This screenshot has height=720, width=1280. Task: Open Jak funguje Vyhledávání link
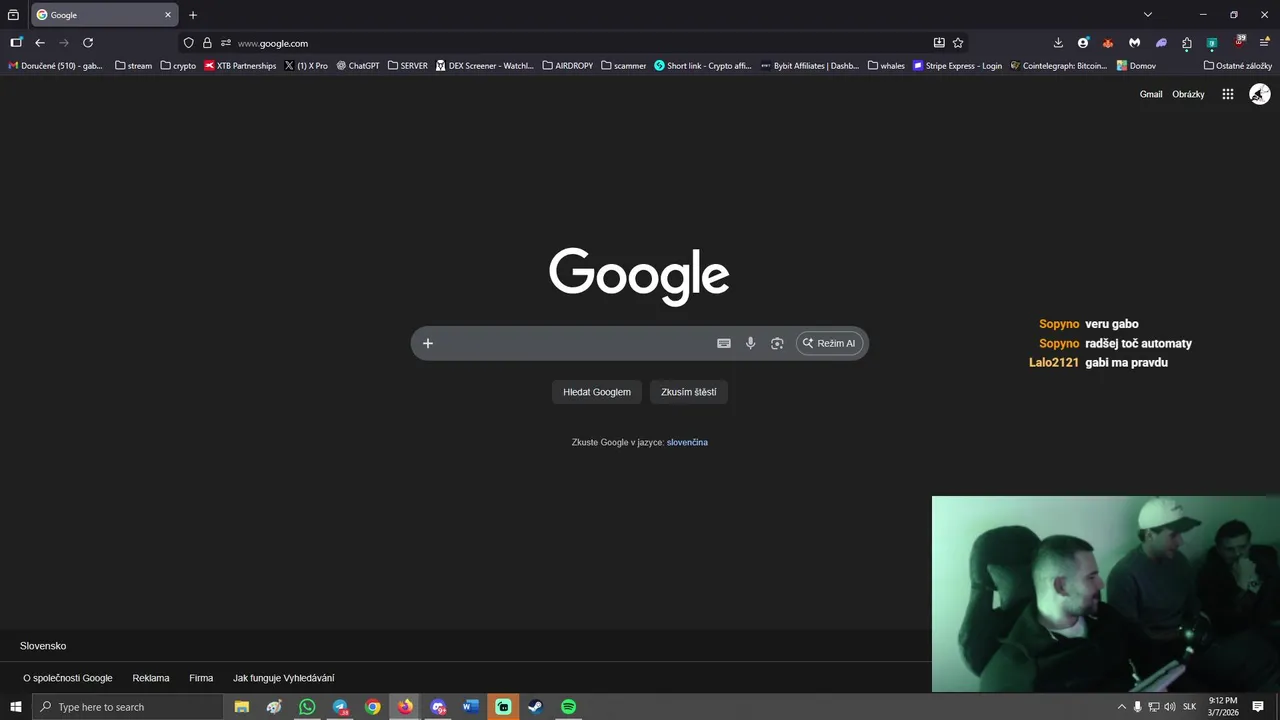click(x=284, y=678)
